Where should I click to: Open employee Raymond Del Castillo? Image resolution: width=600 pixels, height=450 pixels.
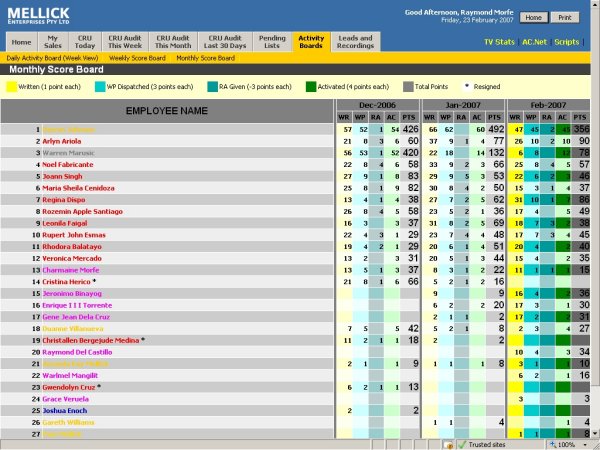pos(77,352)
